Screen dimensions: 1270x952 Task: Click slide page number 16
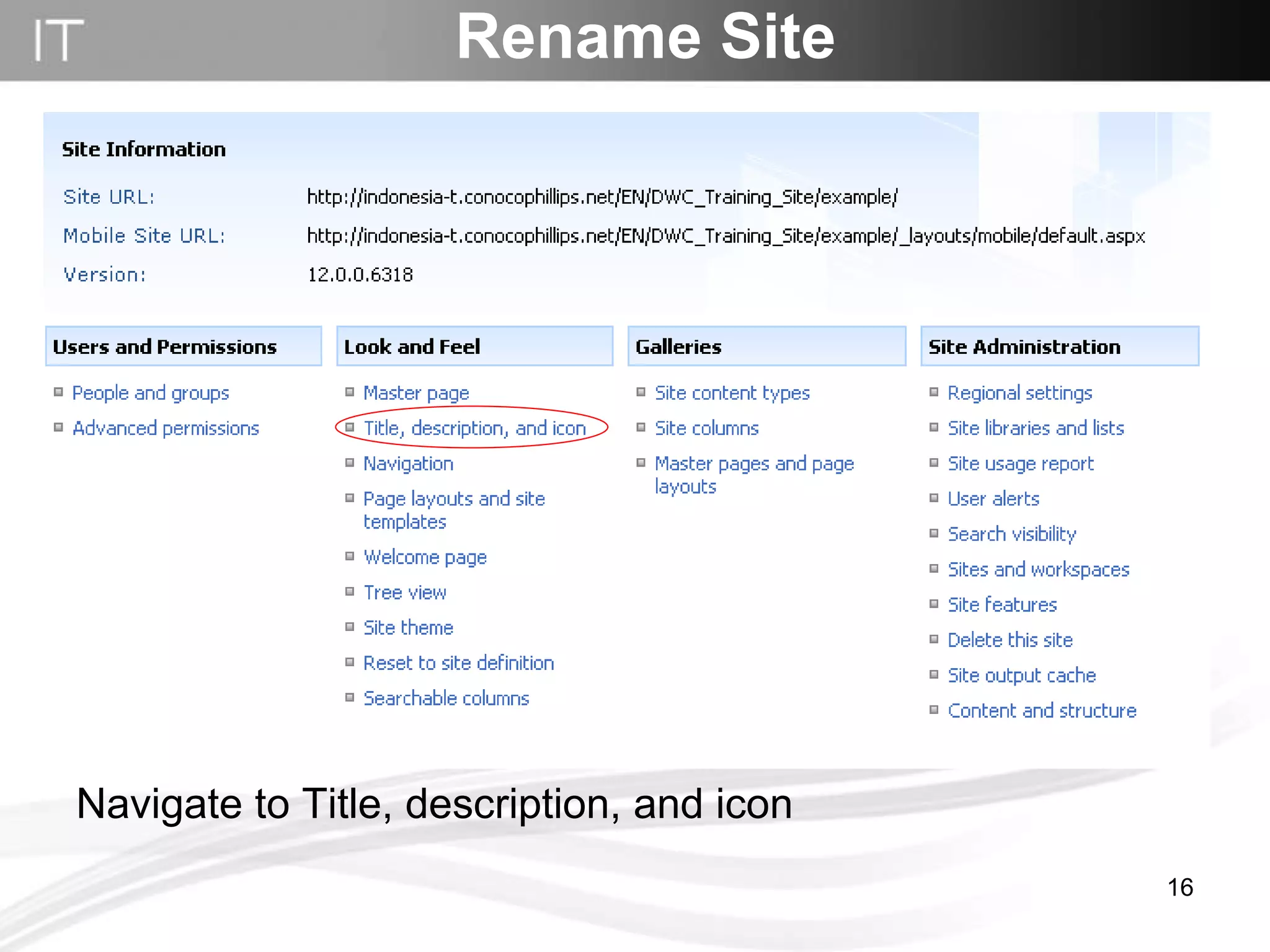pyautogui.click(x=1180, y=887)
